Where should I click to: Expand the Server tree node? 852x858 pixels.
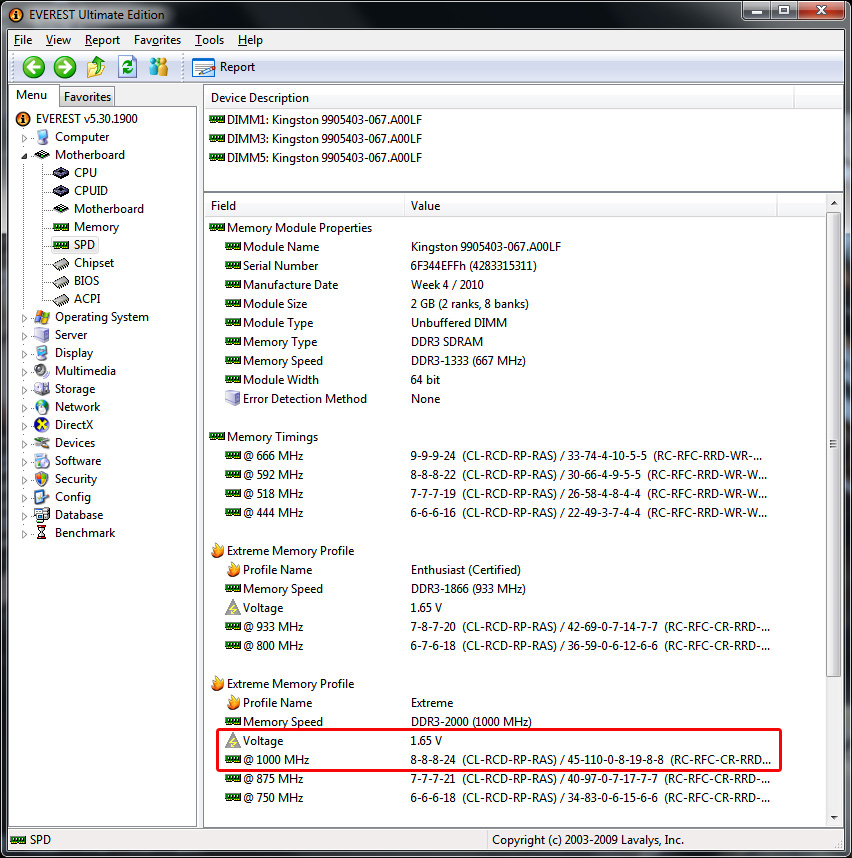click(x=24, y=335)
